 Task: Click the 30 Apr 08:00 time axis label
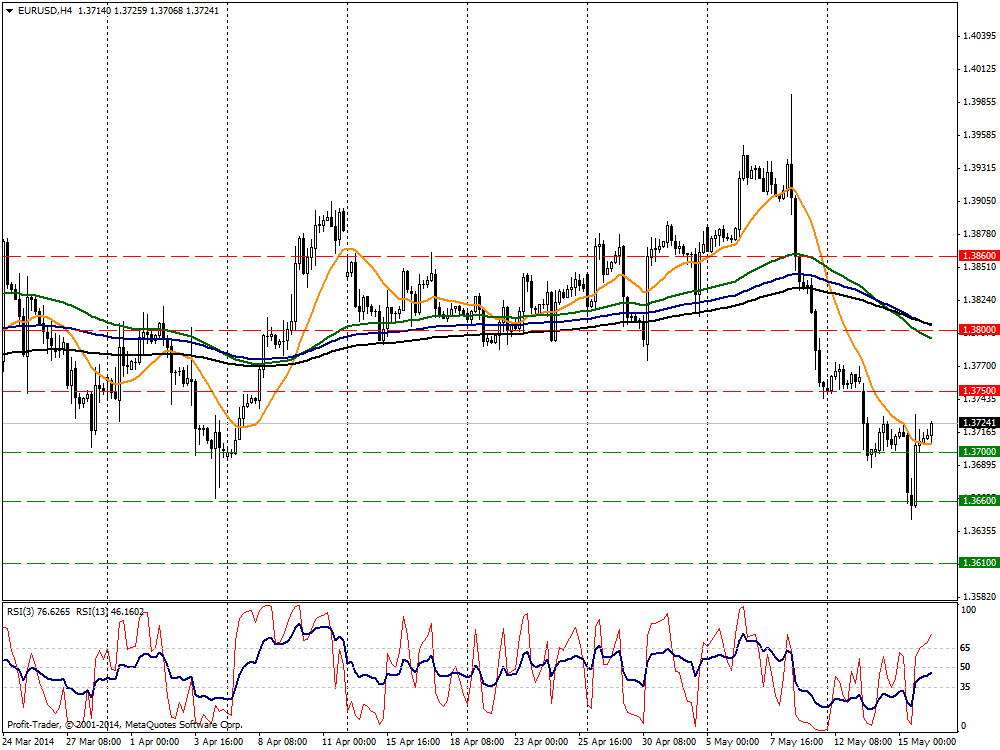coord(669,742)
